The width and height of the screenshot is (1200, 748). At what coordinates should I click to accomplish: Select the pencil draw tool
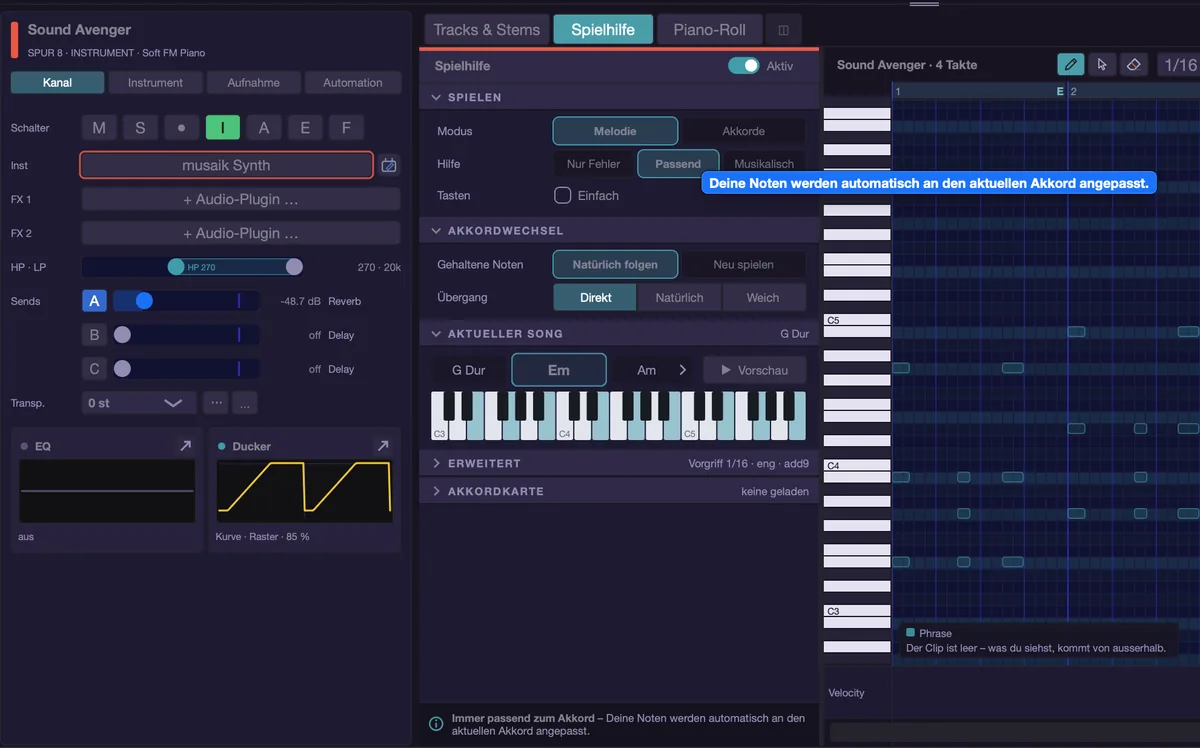tap(1071, 65)
